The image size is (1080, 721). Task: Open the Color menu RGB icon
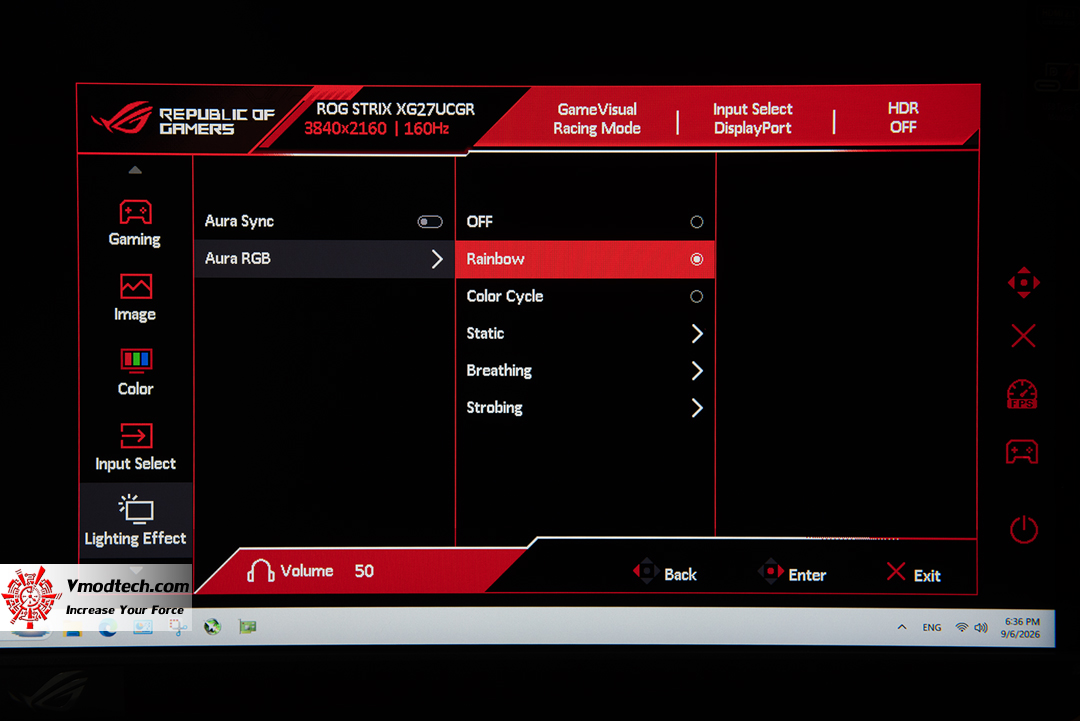click(x=136, y=360)
